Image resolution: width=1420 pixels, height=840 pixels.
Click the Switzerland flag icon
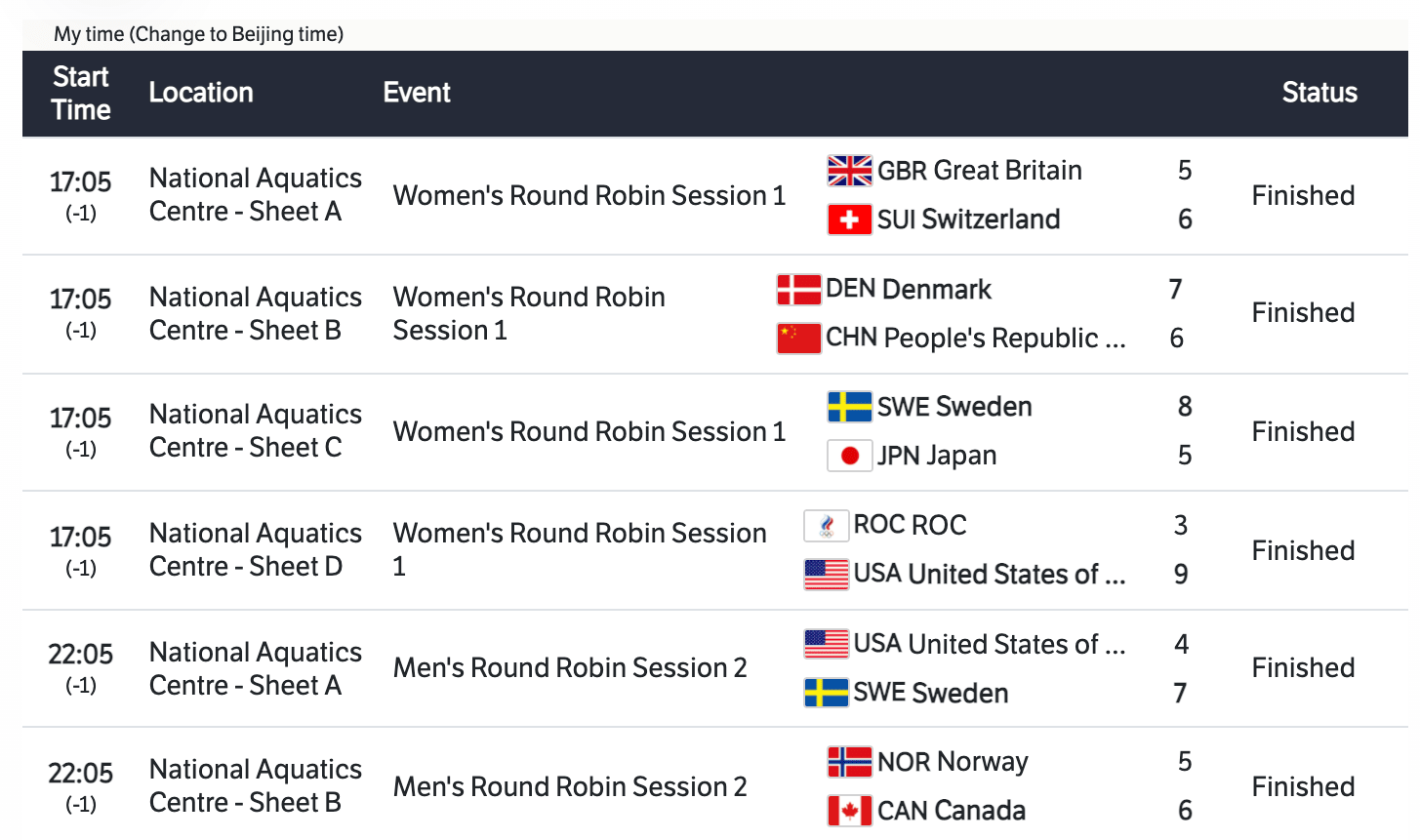[x=849, y=220]
